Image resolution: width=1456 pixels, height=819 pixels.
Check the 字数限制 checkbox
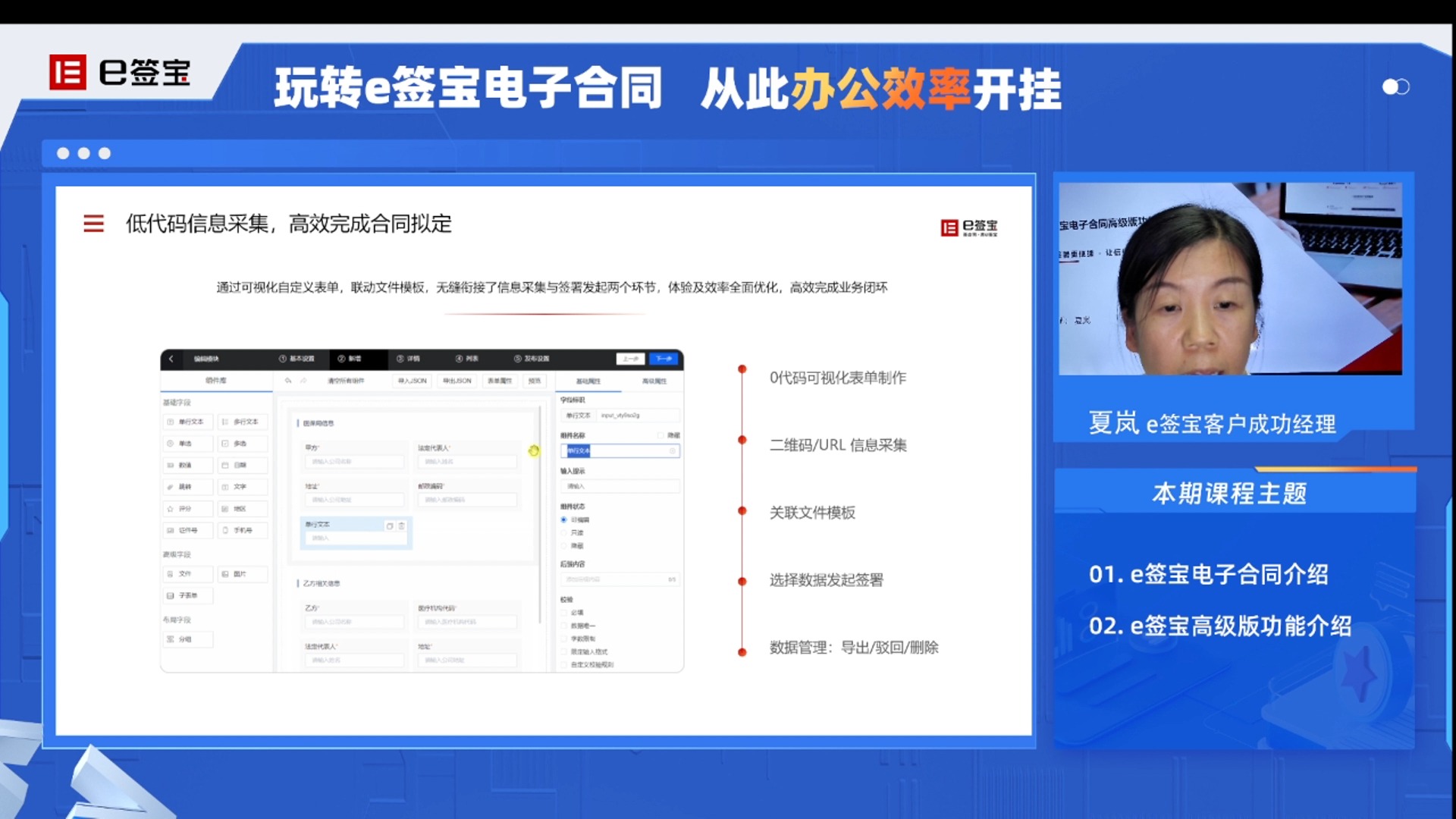pos(563,639)
